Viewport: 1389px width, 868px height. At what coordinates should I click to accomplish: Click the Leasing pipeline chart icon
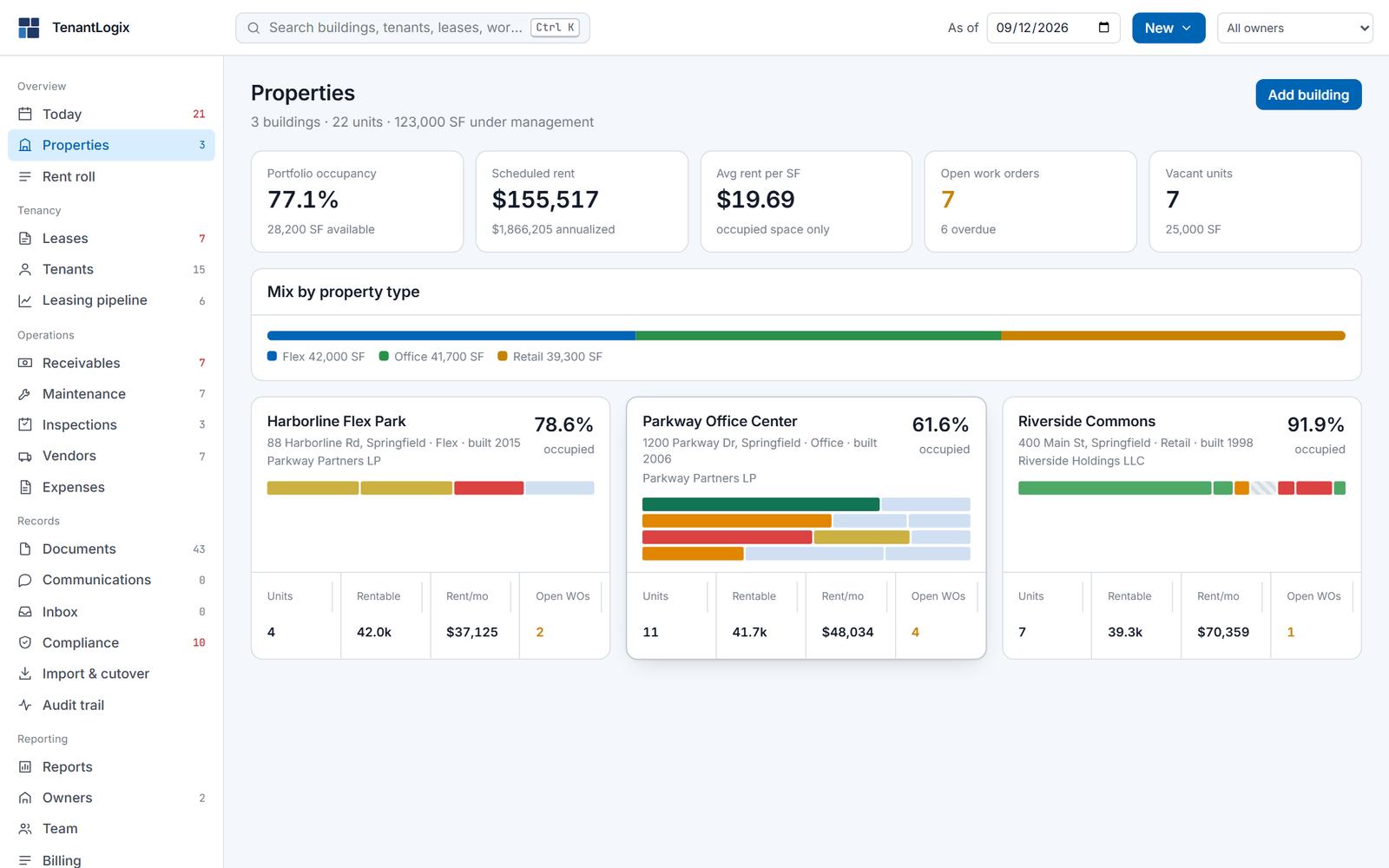pyautogui.click(x=25, y=300)
